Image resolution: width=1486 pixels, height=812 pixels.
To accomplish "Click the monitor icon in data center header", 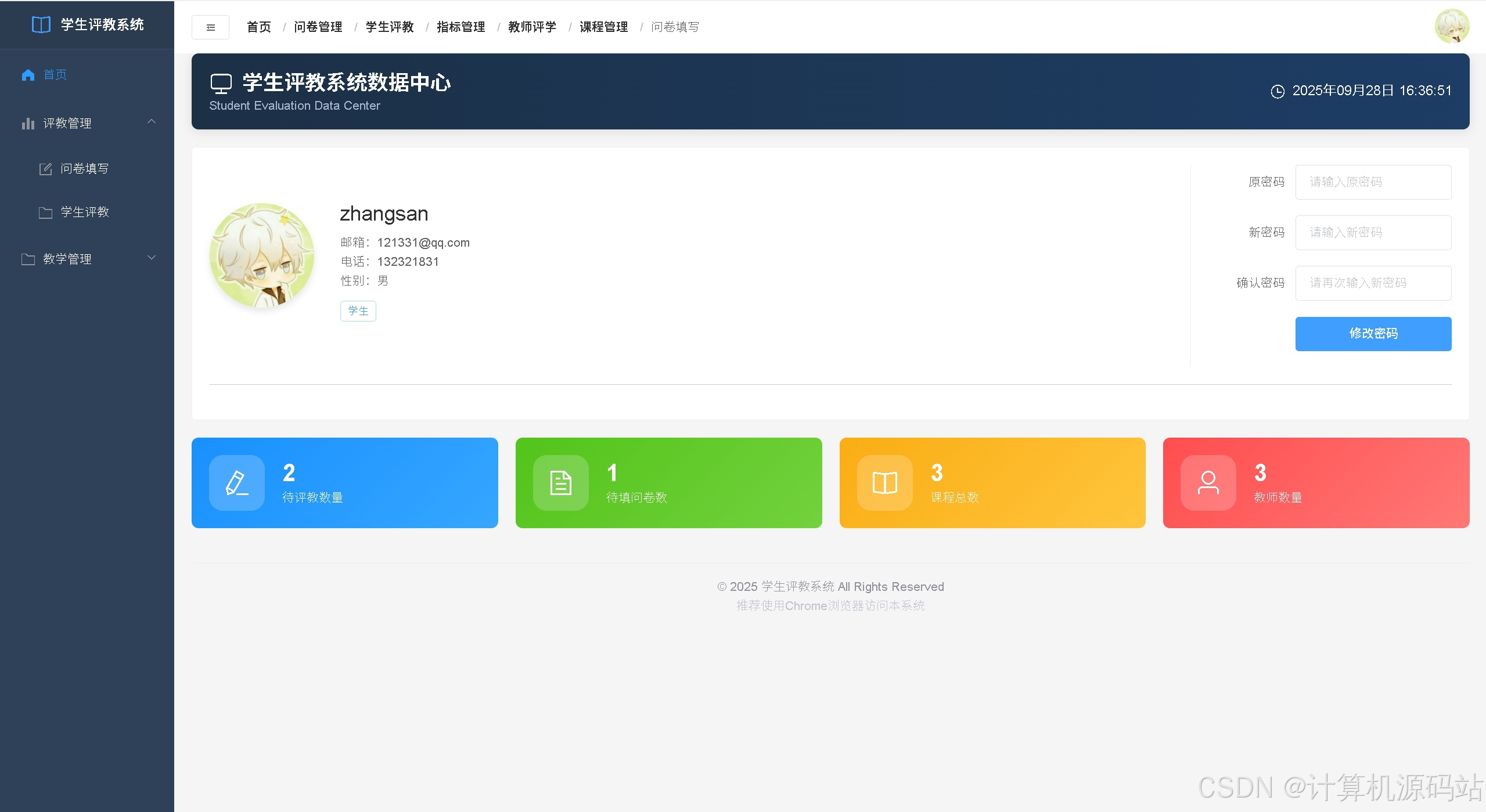I will pyautogui.click(x=221, y=84).
